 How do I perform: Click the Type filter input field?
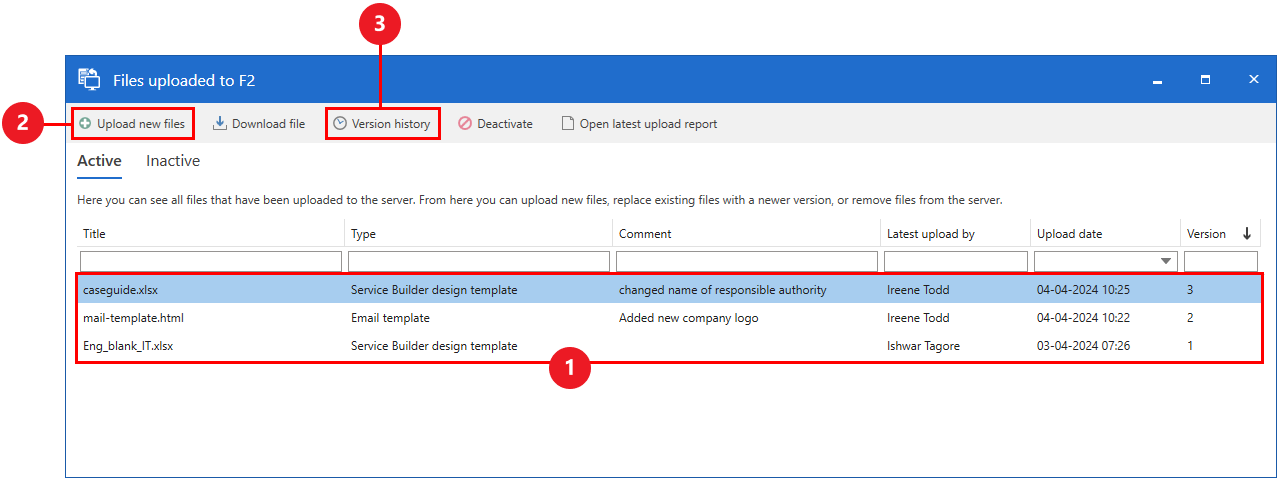(x=479, y=262)
